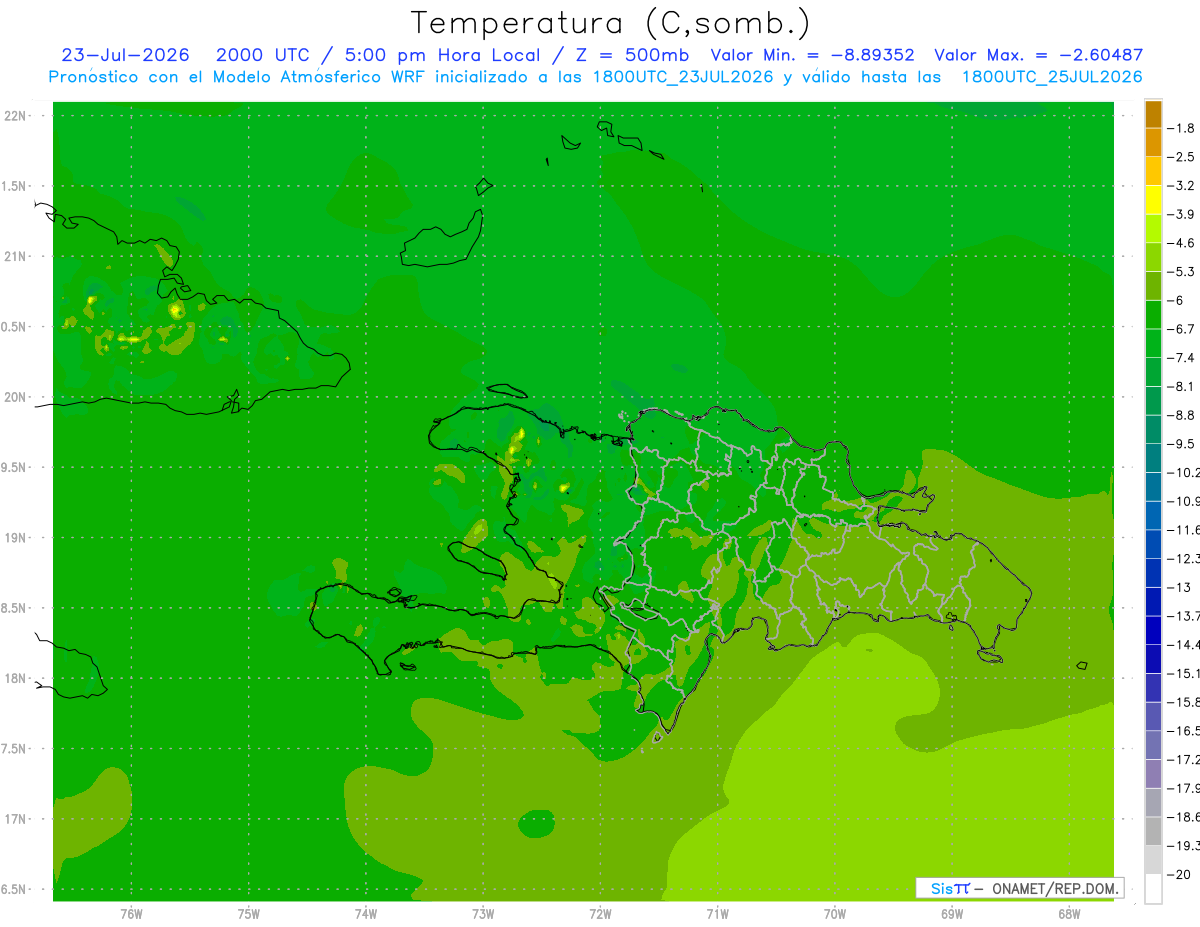The height and width of the screenshot is (927, 1200).
Task: Click the '72W' longitude label
Action: pos(601,914)
